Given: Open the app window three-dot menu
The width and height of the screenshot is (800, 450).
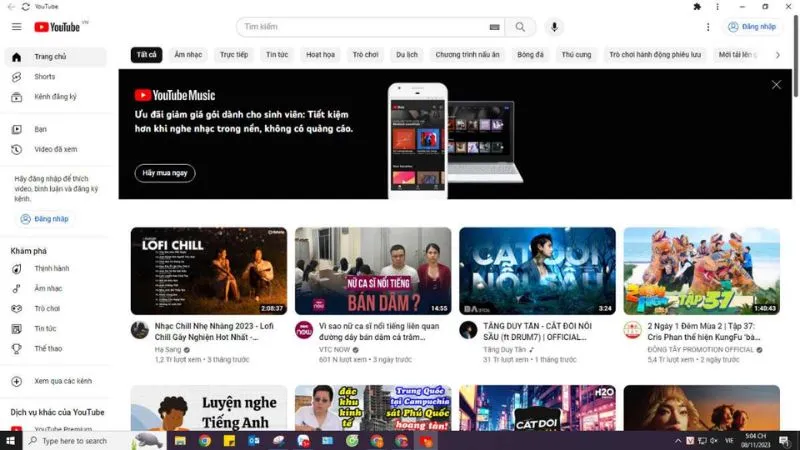Looking at the screenshot, I should pos(717,7).
